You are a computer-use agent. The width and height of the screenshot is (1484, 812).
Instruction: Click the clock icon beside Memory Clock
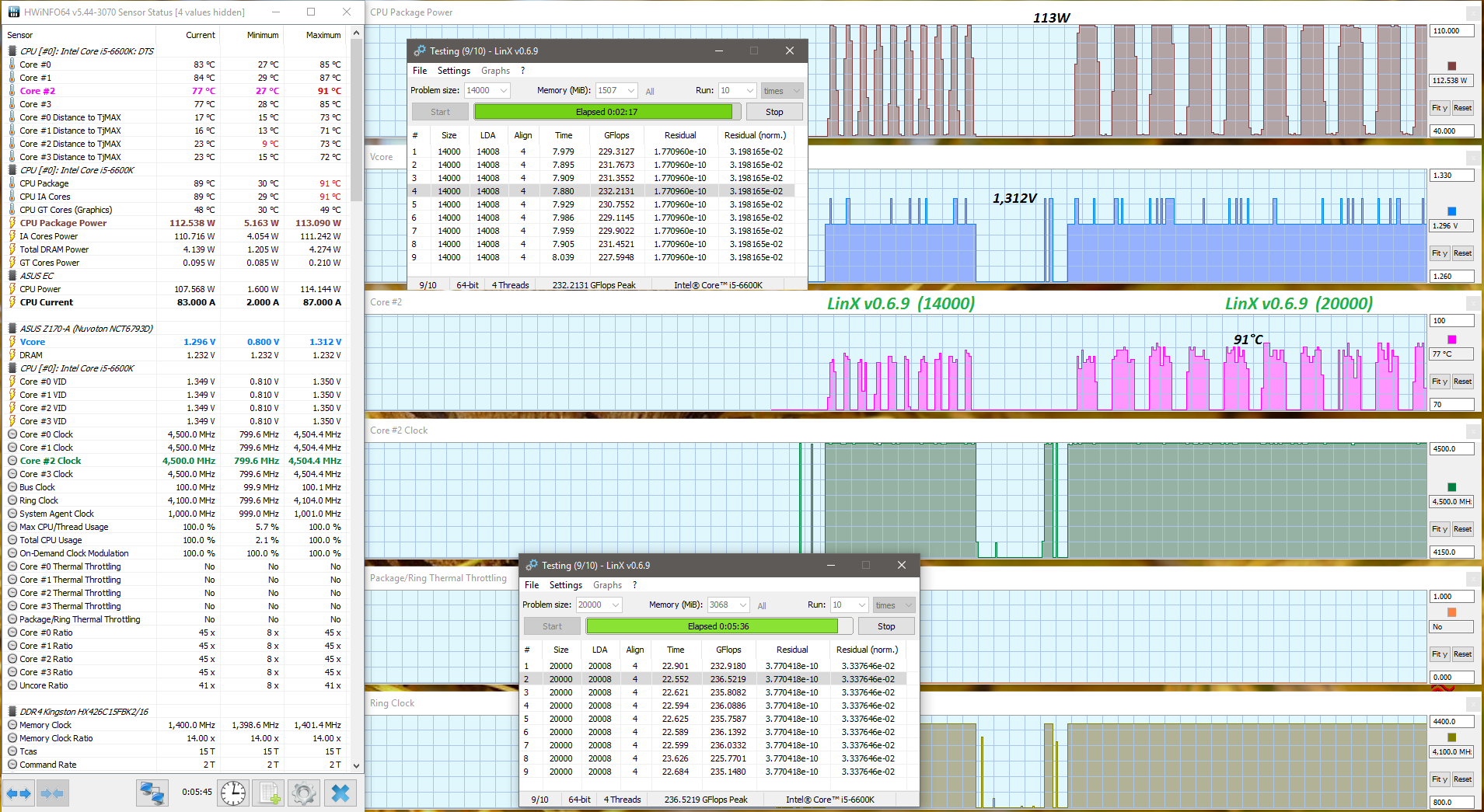(12, 725)
